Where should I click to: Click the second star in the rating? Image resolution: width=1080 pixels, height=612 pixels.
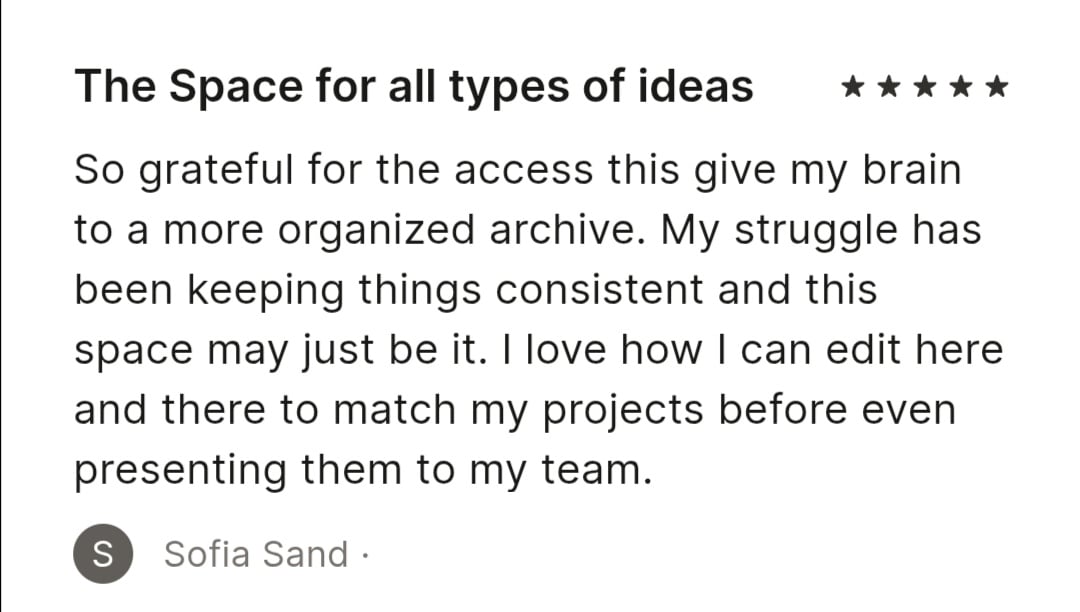click(889, 88)
